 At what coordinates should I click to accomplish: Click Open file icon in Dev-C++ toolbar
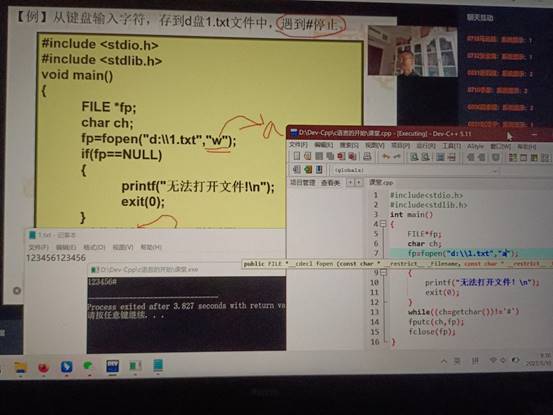(307, 156)
